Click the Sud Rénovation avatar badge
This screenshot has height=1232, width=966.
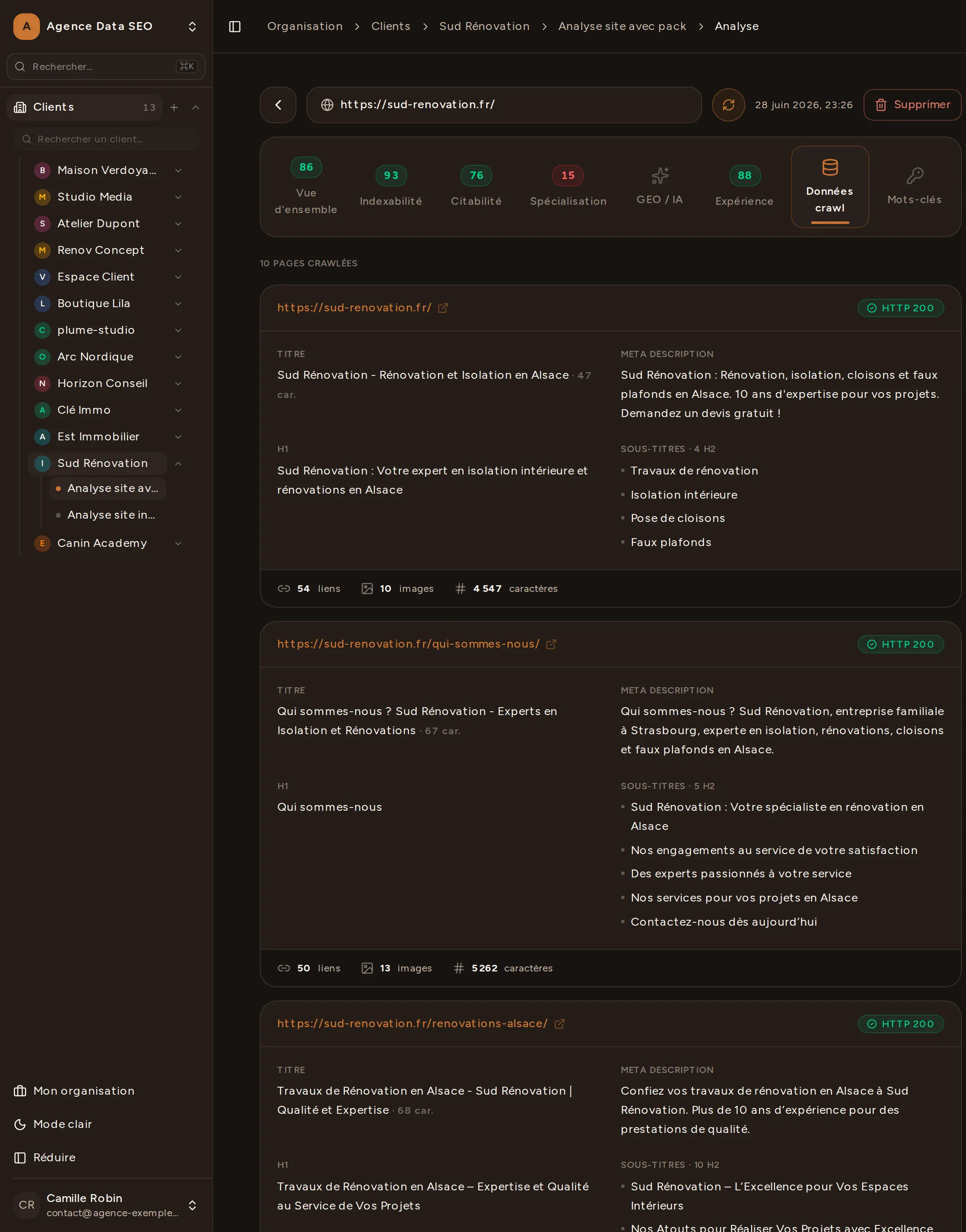tap(42, 464)
